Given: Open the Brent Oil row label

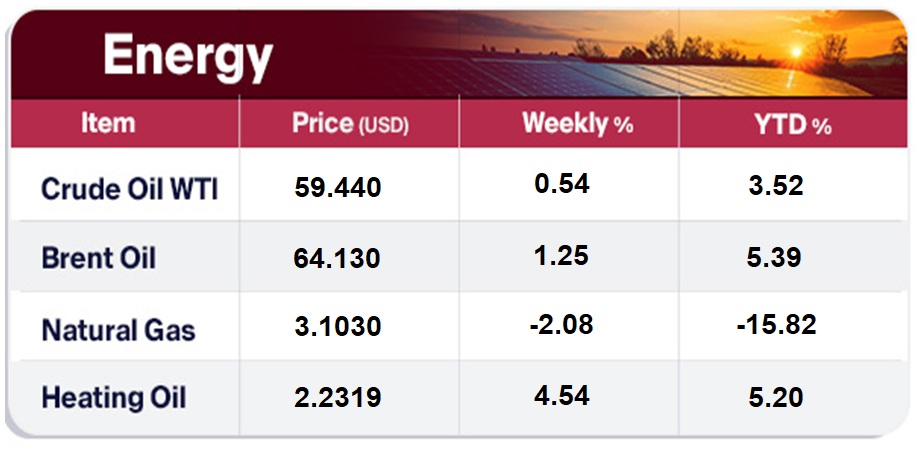Looking at the screenshot, I should pos(99,257).
